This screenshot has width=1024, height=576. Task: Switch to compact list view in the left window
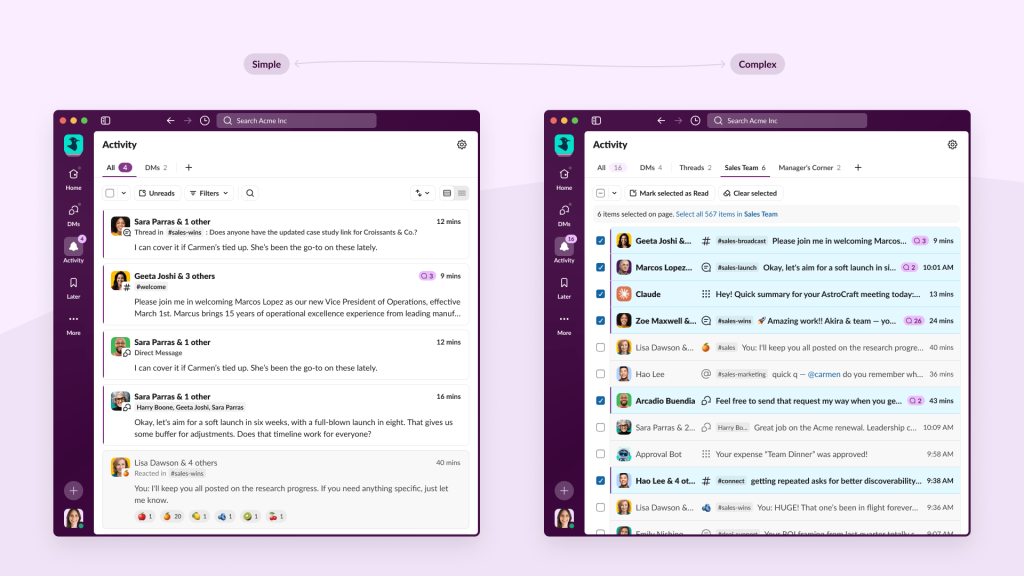(x=462, y=193)
